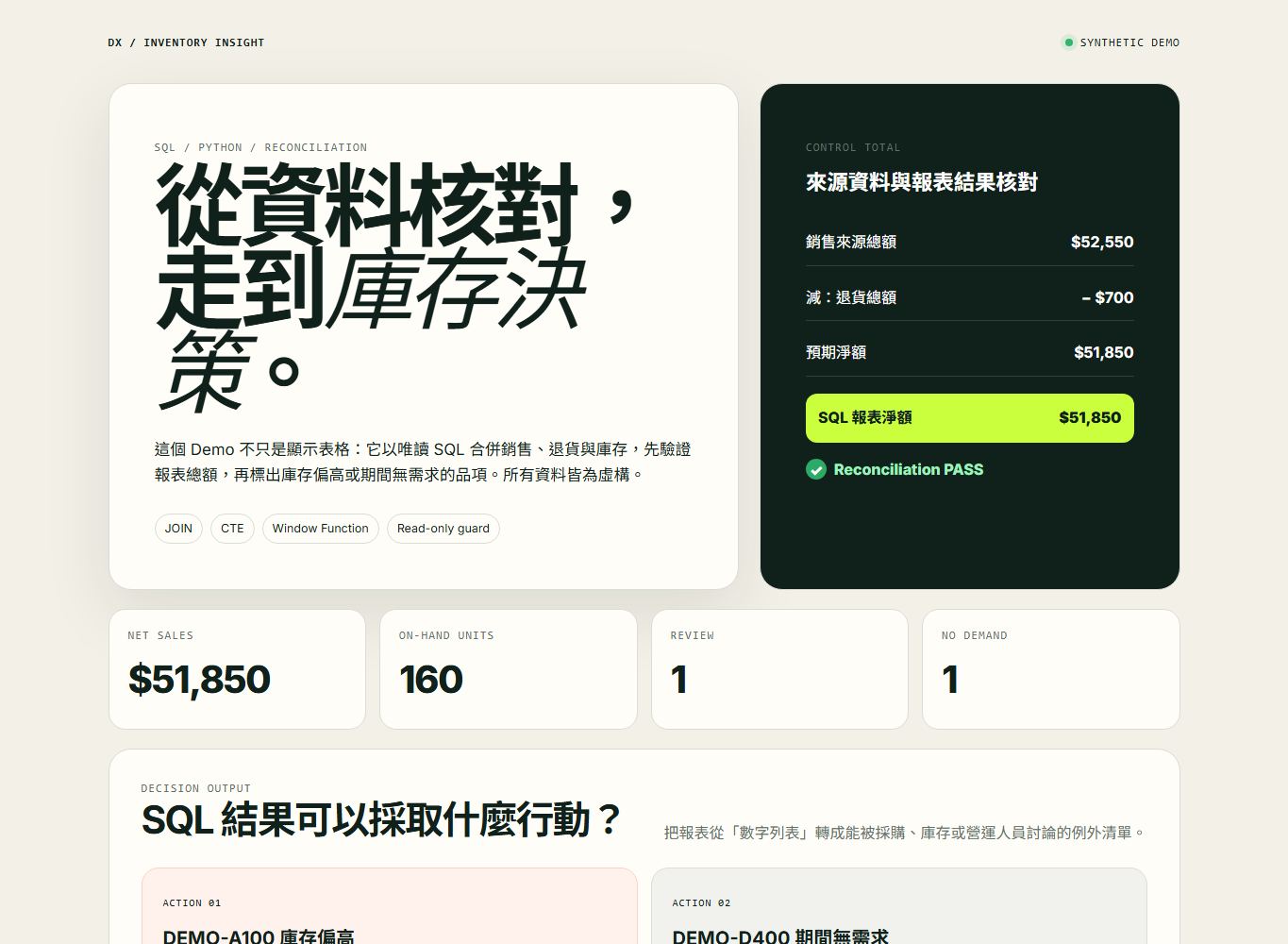Open the NO DEMAND metric card
This screenshot has width=1288, height=944.
(1051, 669)
